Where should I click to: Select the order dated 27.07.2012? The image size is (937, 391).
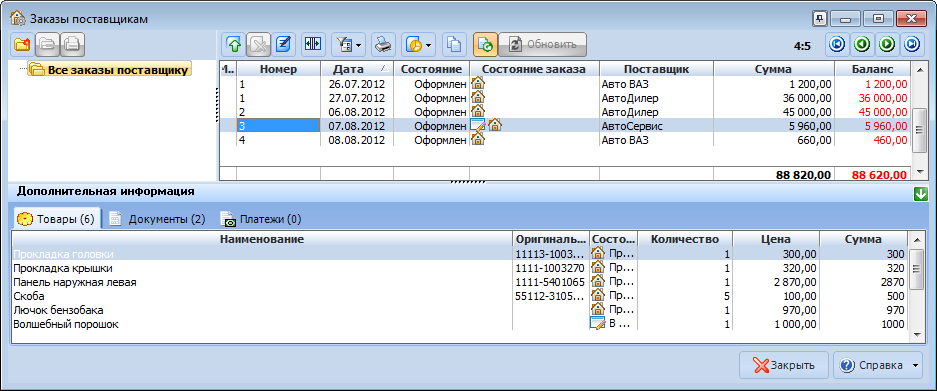(x=565, y=97)
